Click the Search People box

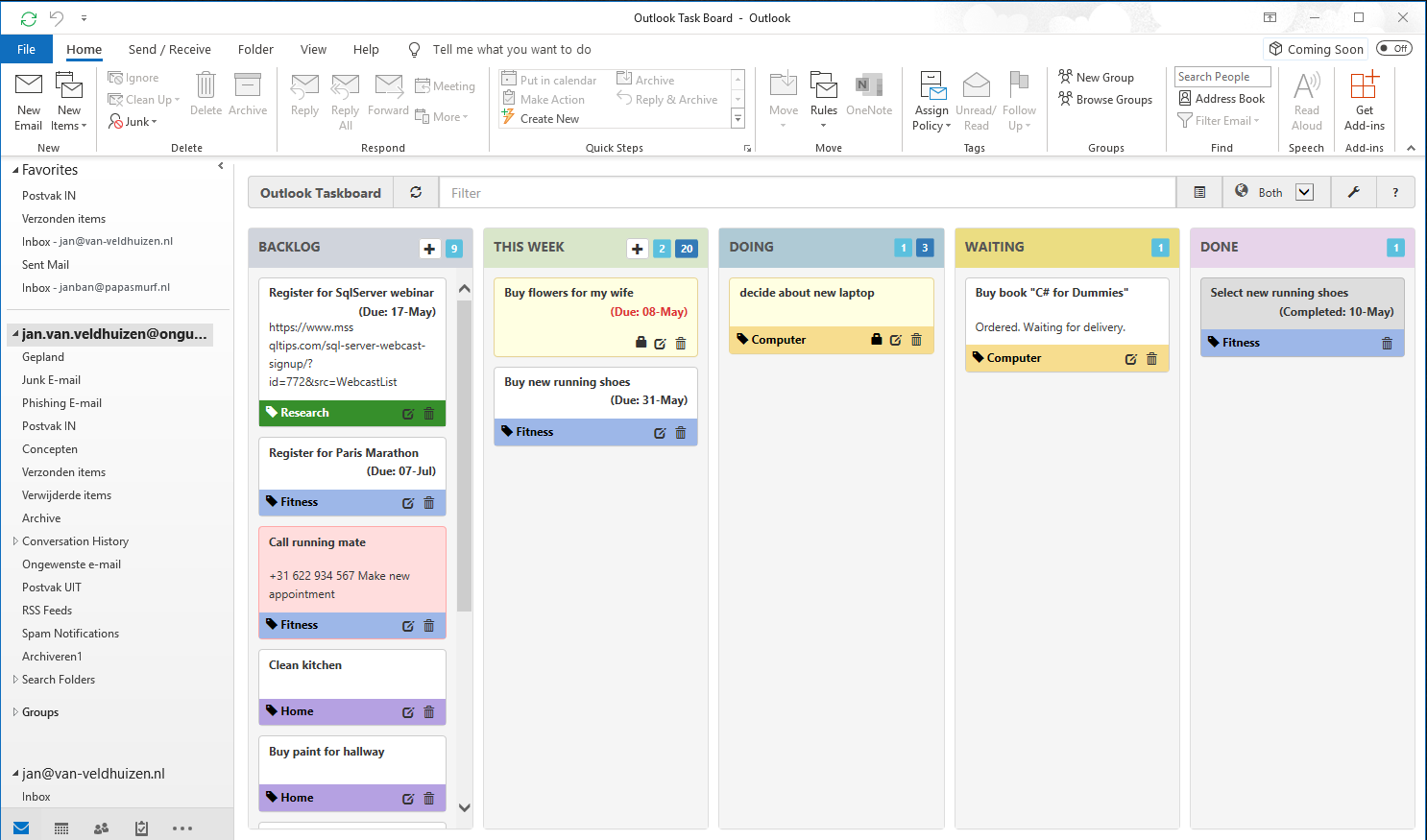coord(1222,77)
